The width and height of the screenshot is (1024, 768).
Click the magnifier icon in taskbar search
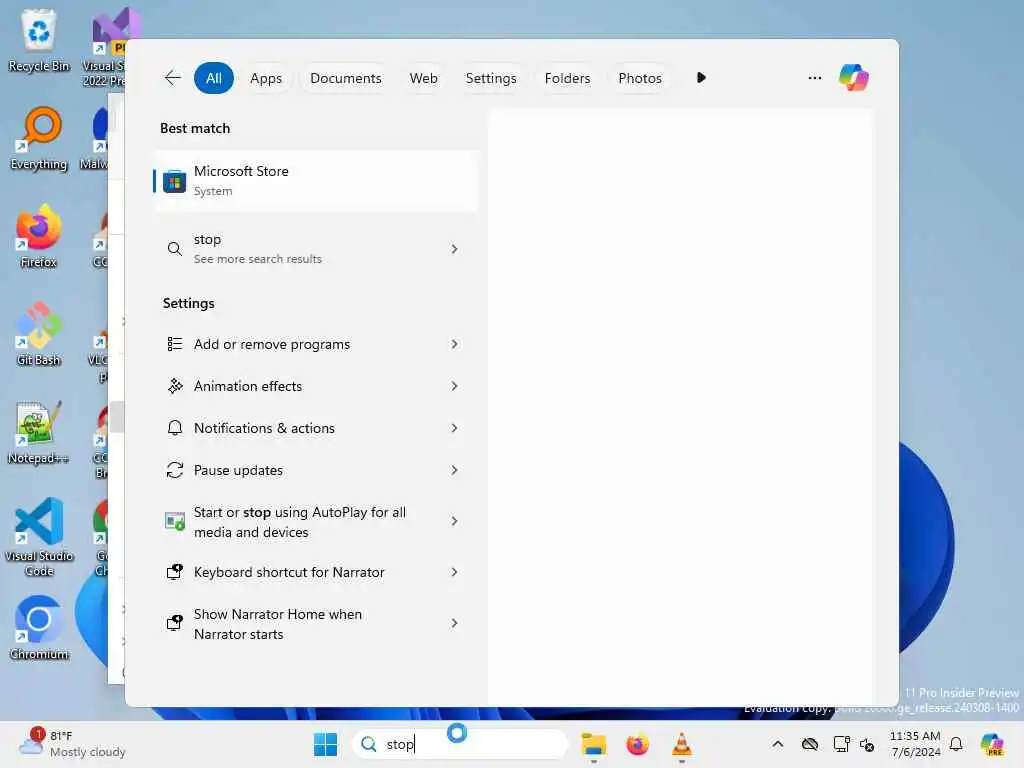click(x=369, y=744)
